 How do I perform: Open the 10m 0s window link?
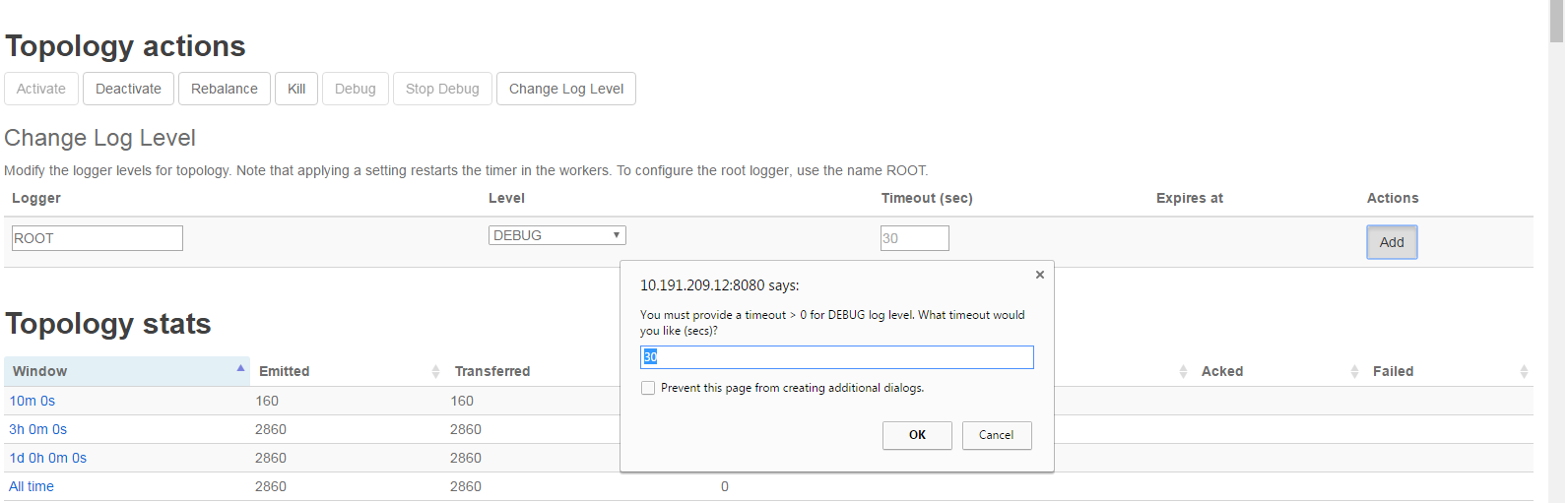tap(33, 402)
